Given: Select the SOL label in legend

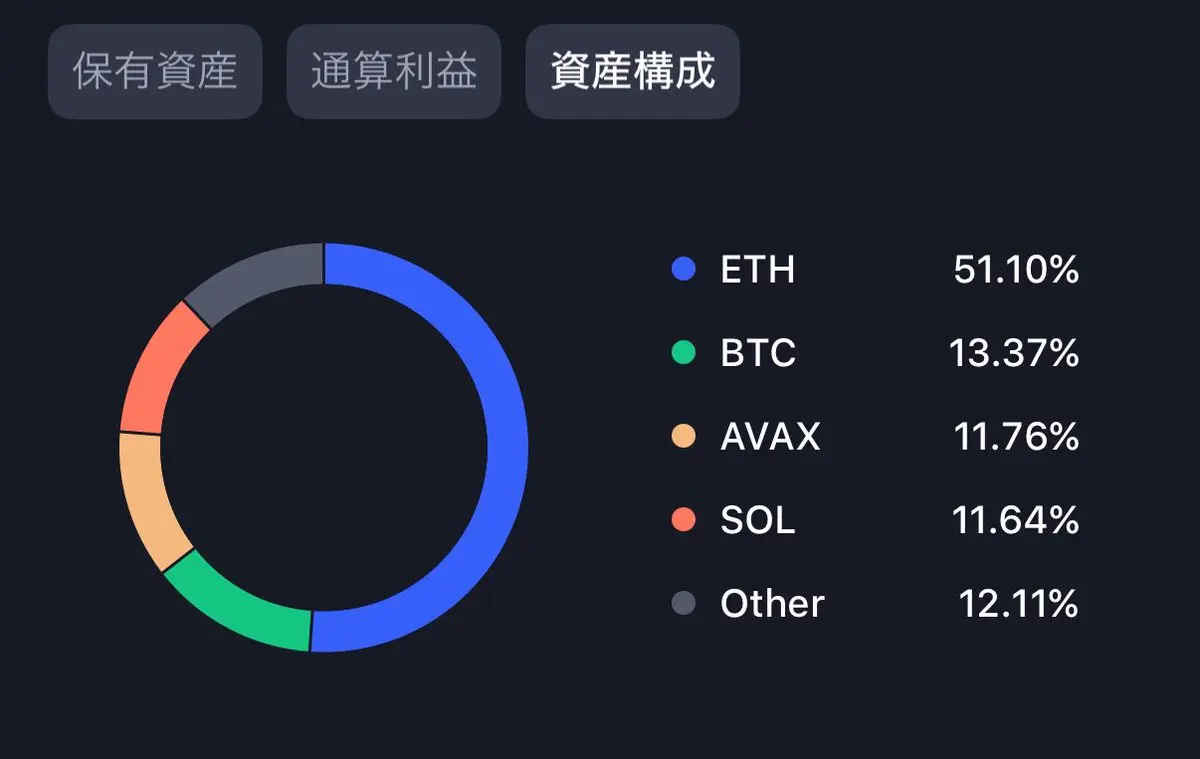Looking at the screenshot, I should pyautogui.click(x=758, y=520).
